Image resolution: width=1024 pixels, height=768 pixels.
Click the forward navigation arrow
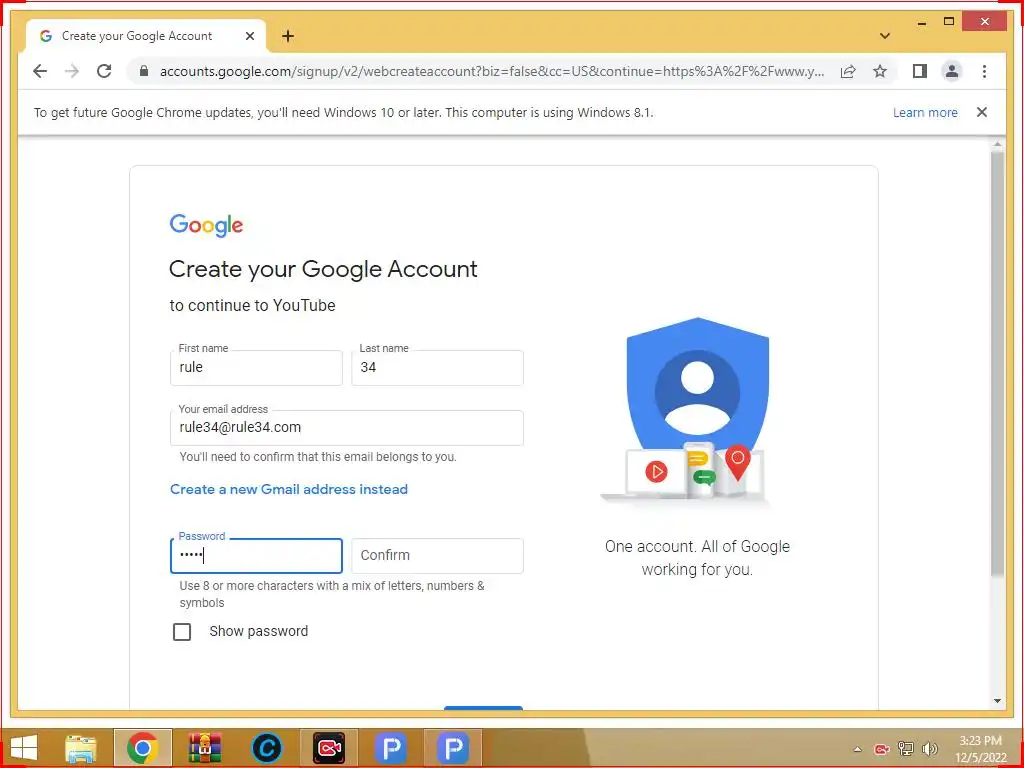click(72, 71)
